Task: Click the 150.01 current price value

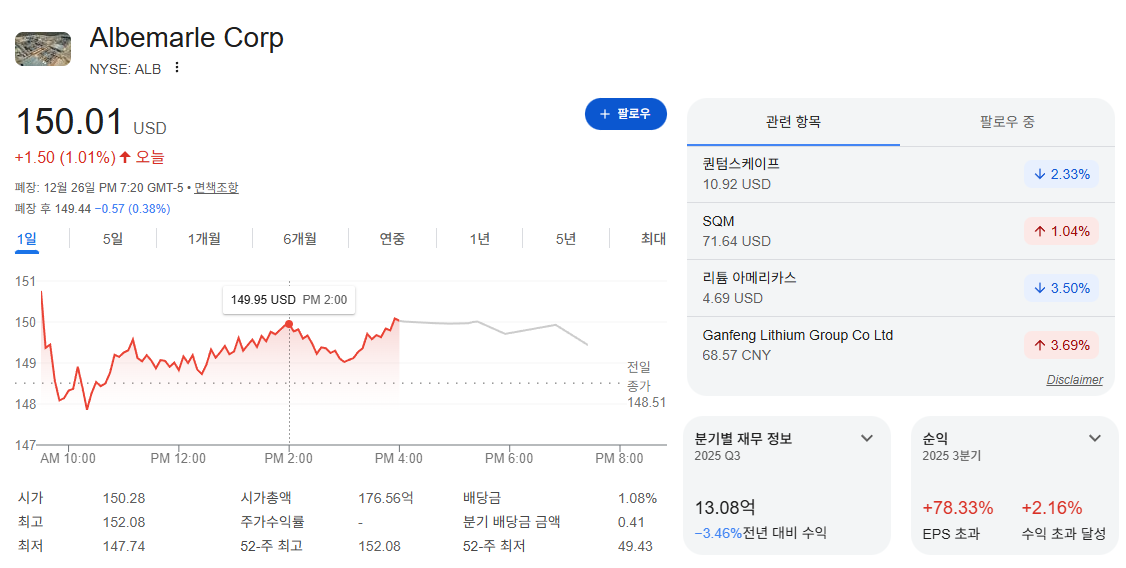Action: pyautogui.click(x=69, y=121)
